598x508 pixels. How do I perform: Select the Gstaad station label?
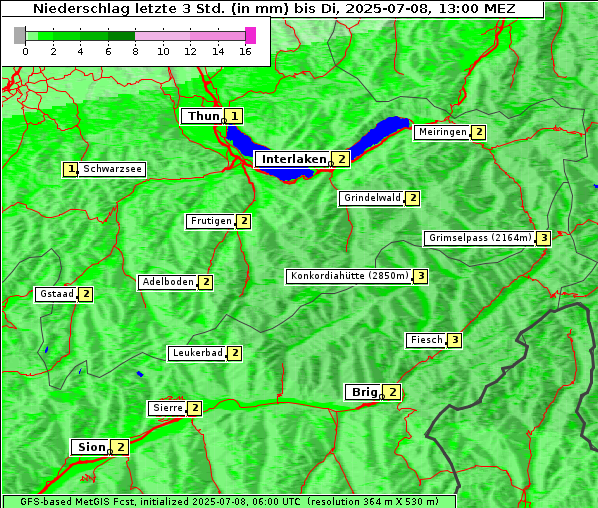[56, 294]
